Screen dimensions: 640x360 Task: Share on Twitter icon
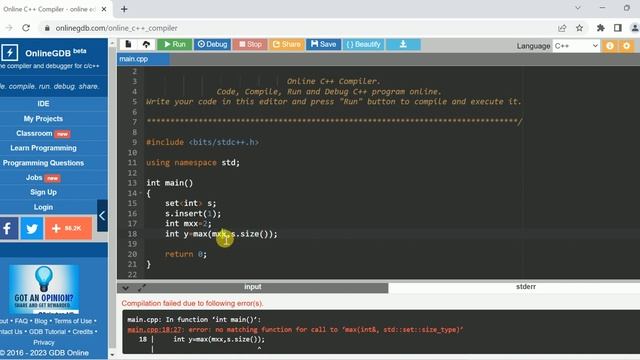pos(32,228)
